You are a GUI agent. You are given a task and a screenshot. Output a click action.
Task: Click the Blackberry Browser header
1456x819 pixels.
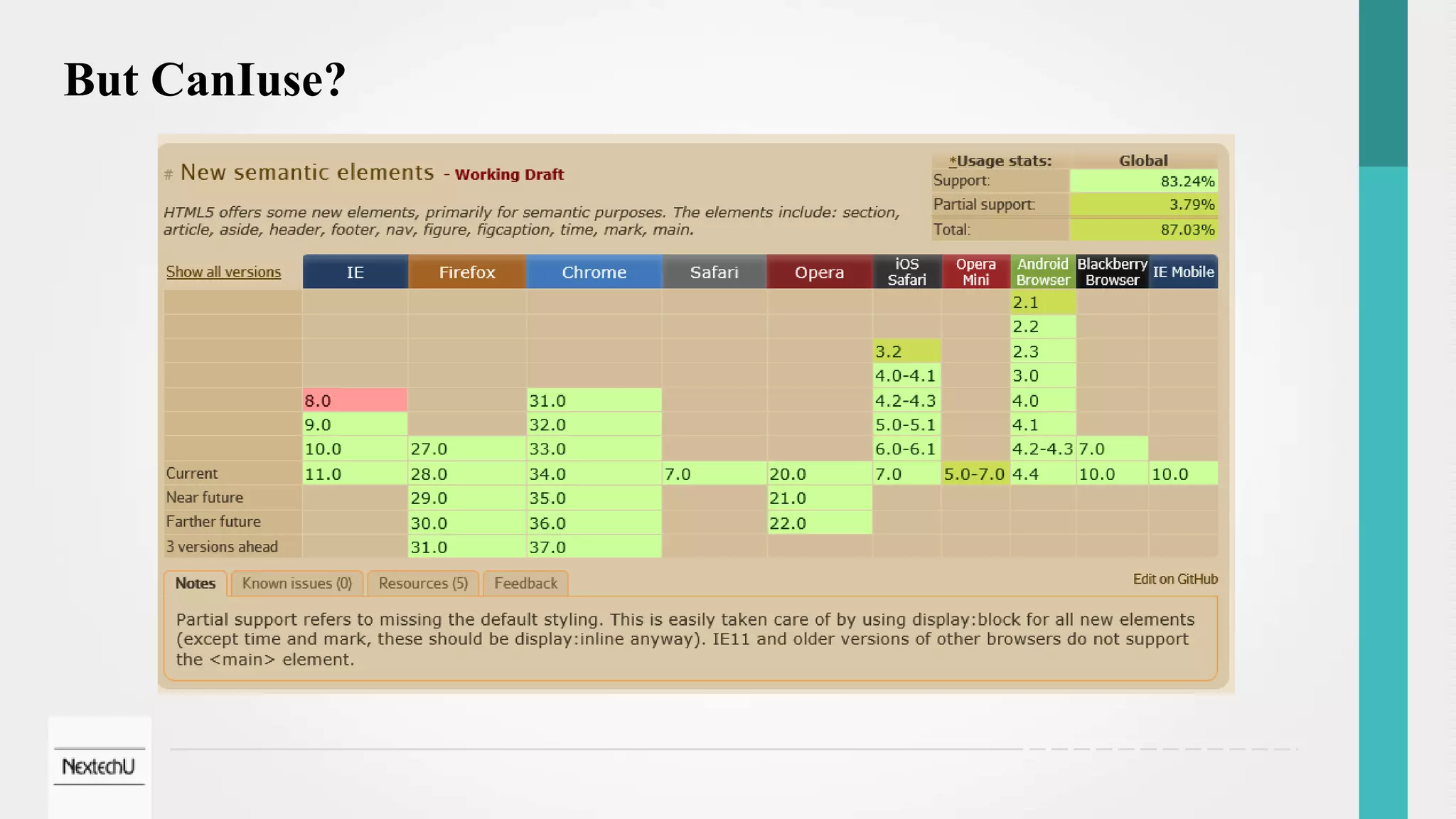[1112, 272]
